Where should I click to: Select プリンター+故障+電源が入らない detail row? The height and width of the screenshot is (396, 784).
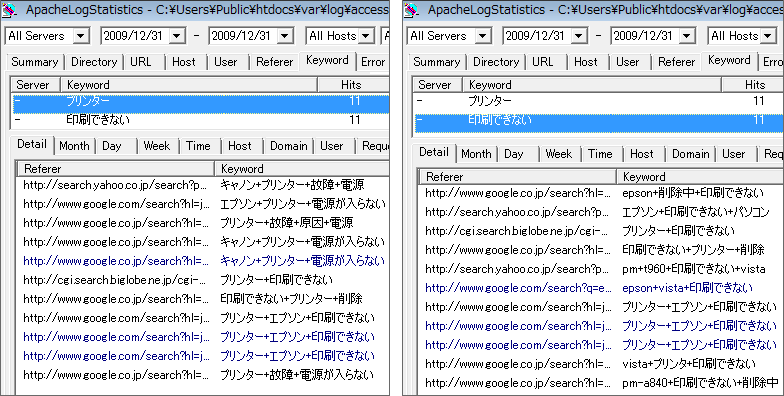coord(203,375)
